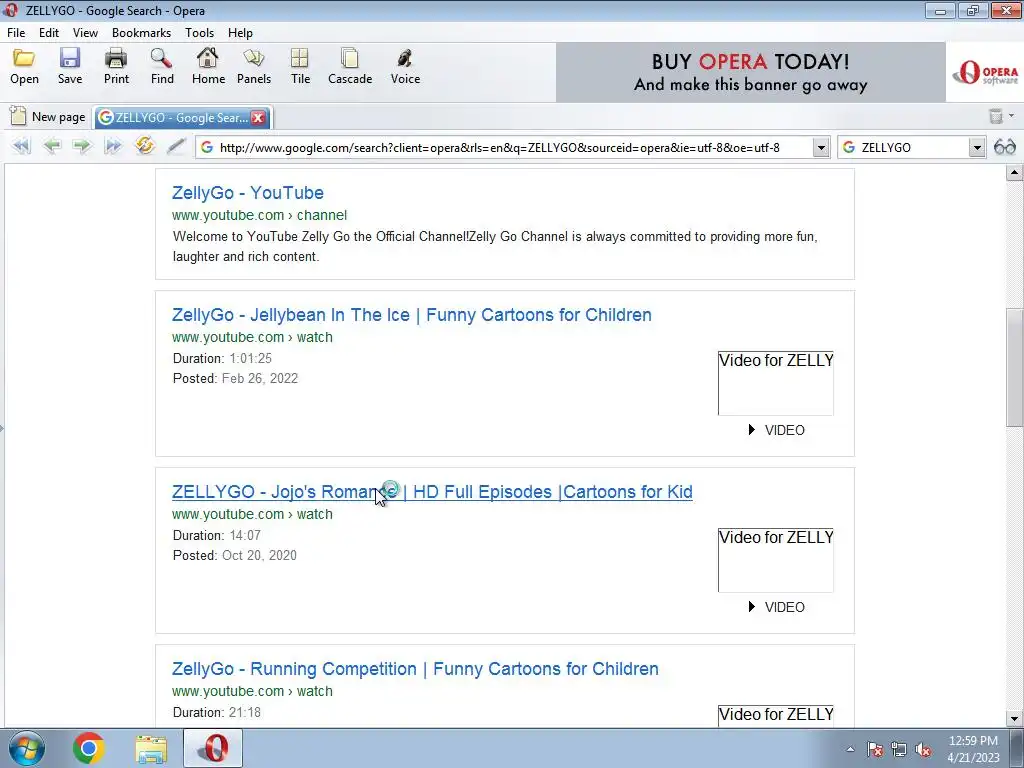
Task: Click the Duration 1:01:25 text
Action: (222, 358)
